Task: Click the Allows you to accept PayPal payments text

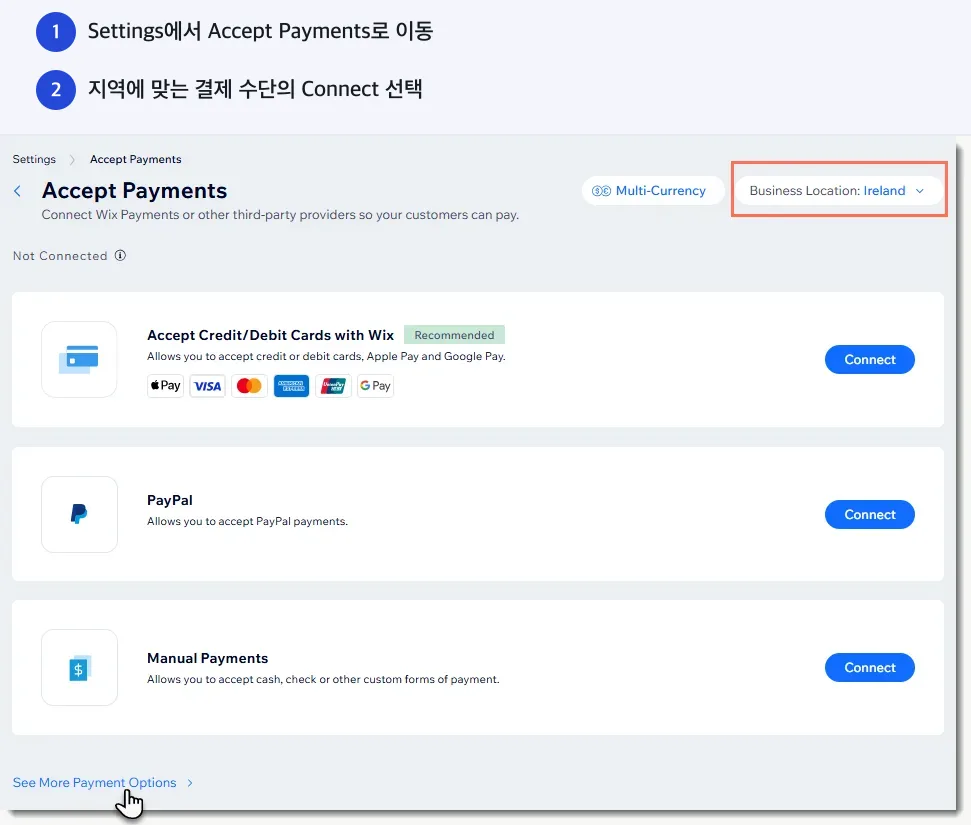Action: click(248, 521)
